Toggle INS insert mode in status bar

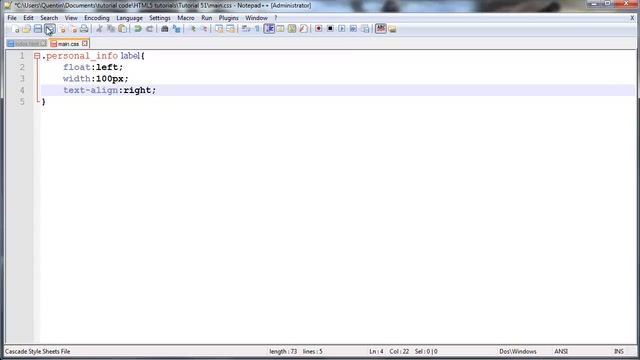click(x=619, y=351)
